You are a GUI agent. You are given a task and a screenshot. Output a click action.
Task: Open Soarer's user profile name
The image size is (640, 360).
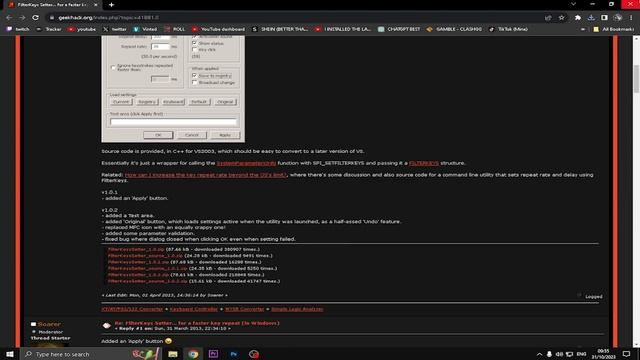pos(49,324)
